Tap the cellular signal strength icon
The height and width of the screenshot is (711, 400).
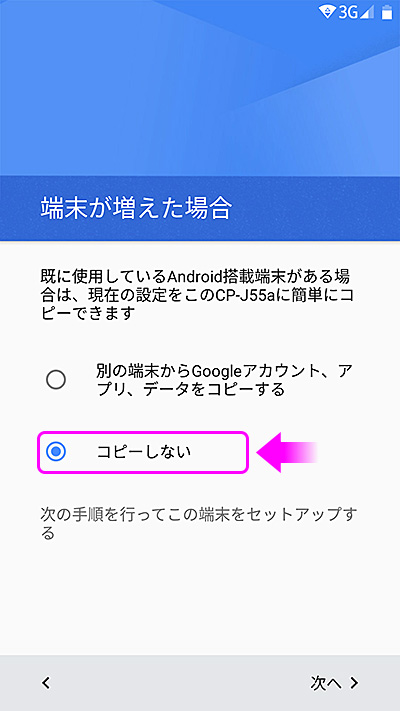pos(367,12)
